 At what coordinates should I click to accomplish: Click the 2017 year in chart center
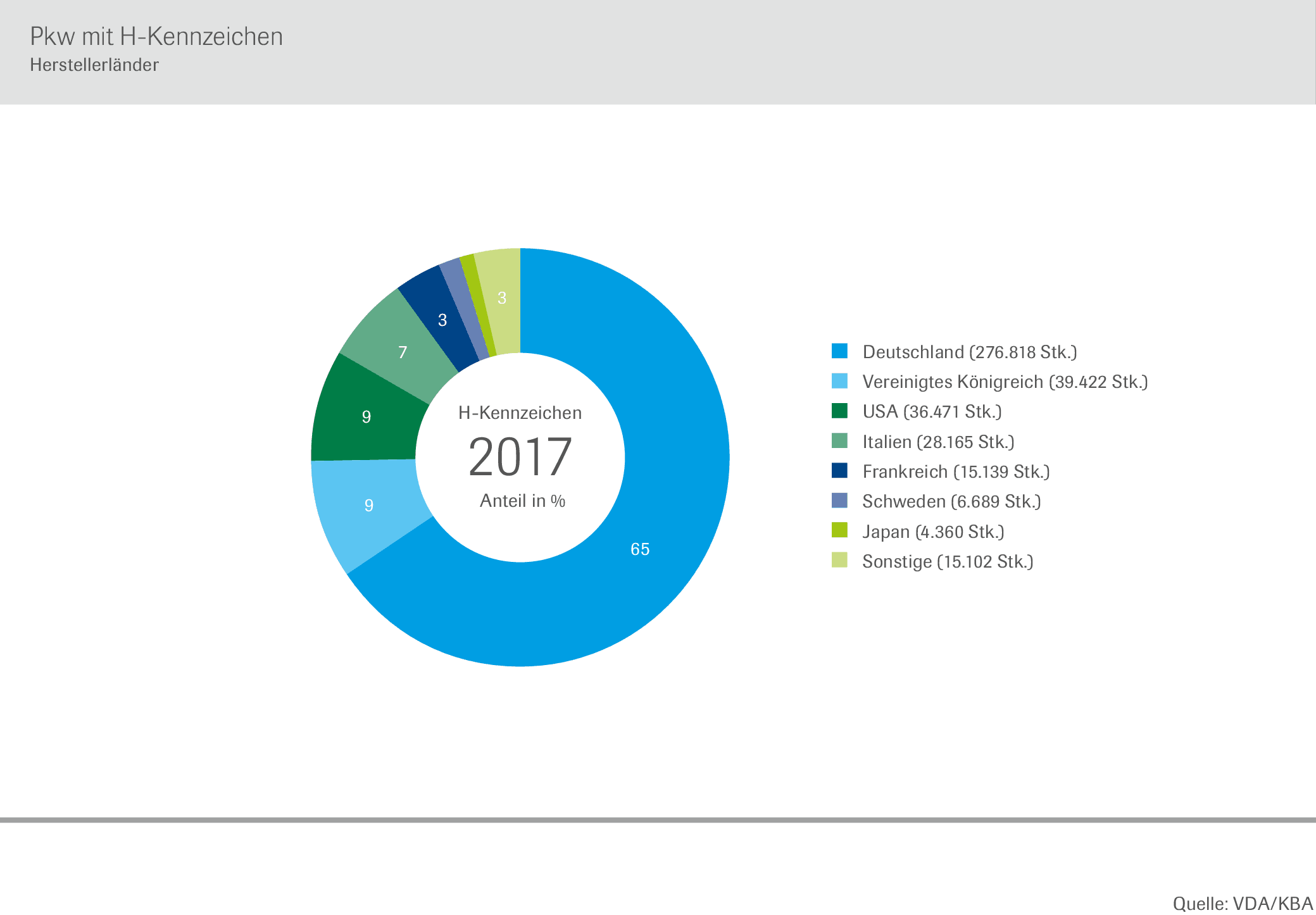pyautogui.click(x=520, y=457)
